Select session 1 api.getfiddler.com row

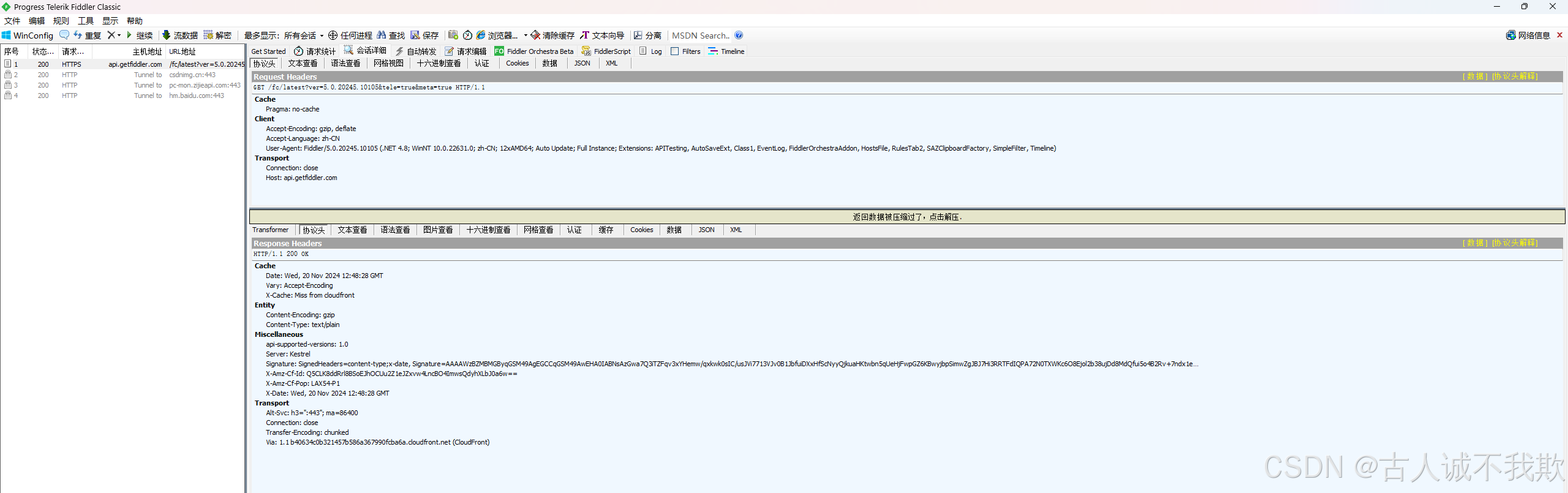click(123, 64)
